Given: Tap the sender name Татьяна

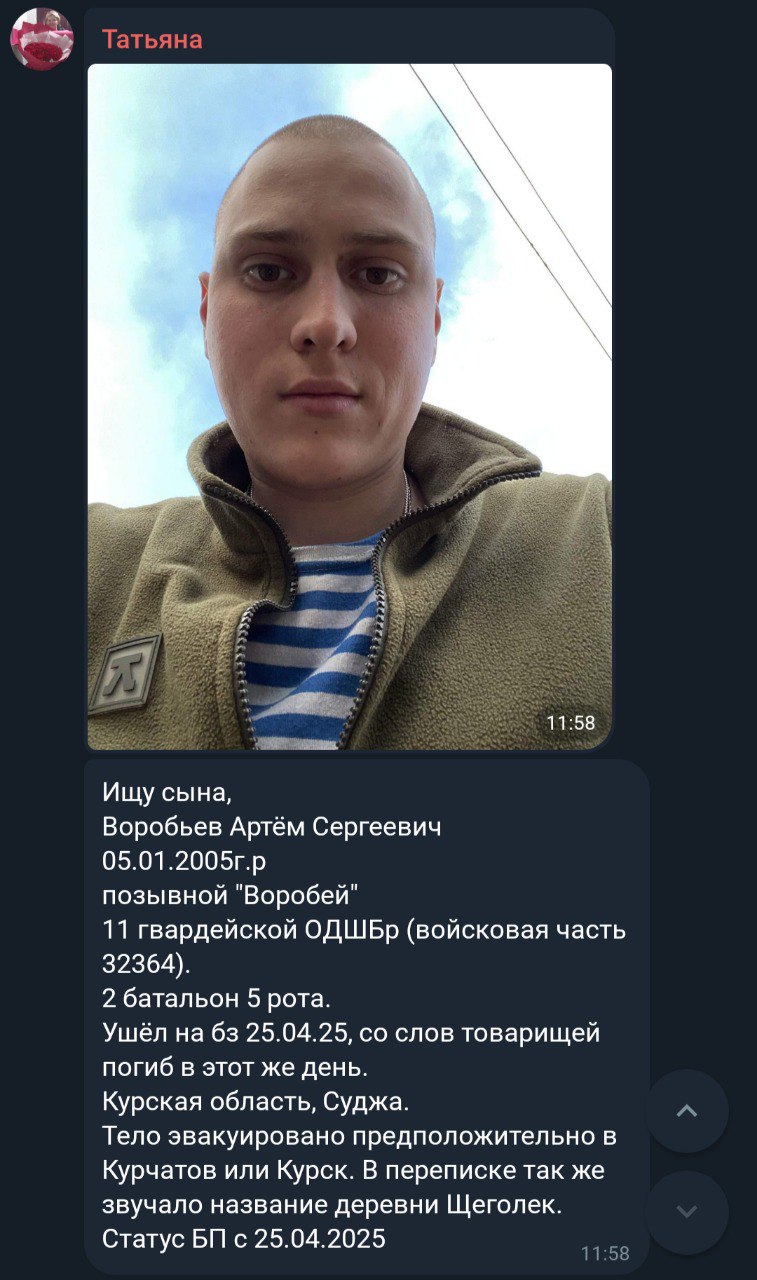Looking at the screenshot, I should pos(152,39).
